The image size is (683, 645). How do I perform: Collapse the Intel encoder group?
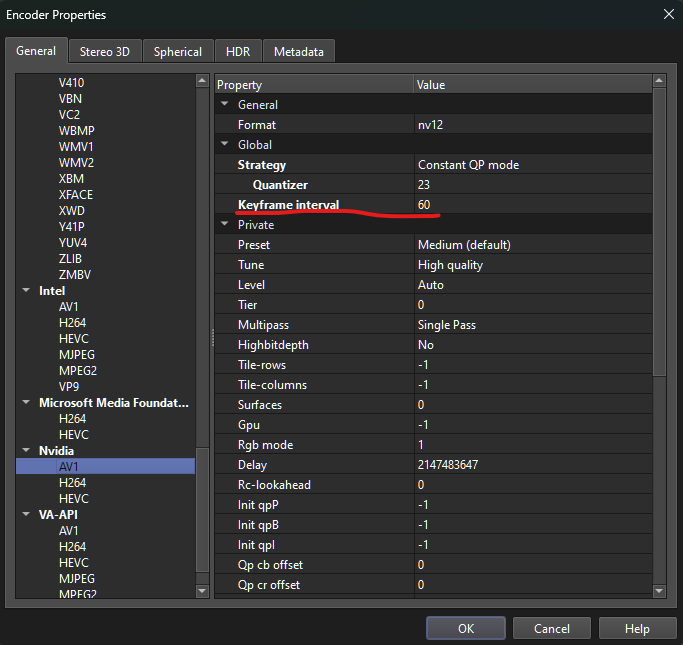(27, 291)
